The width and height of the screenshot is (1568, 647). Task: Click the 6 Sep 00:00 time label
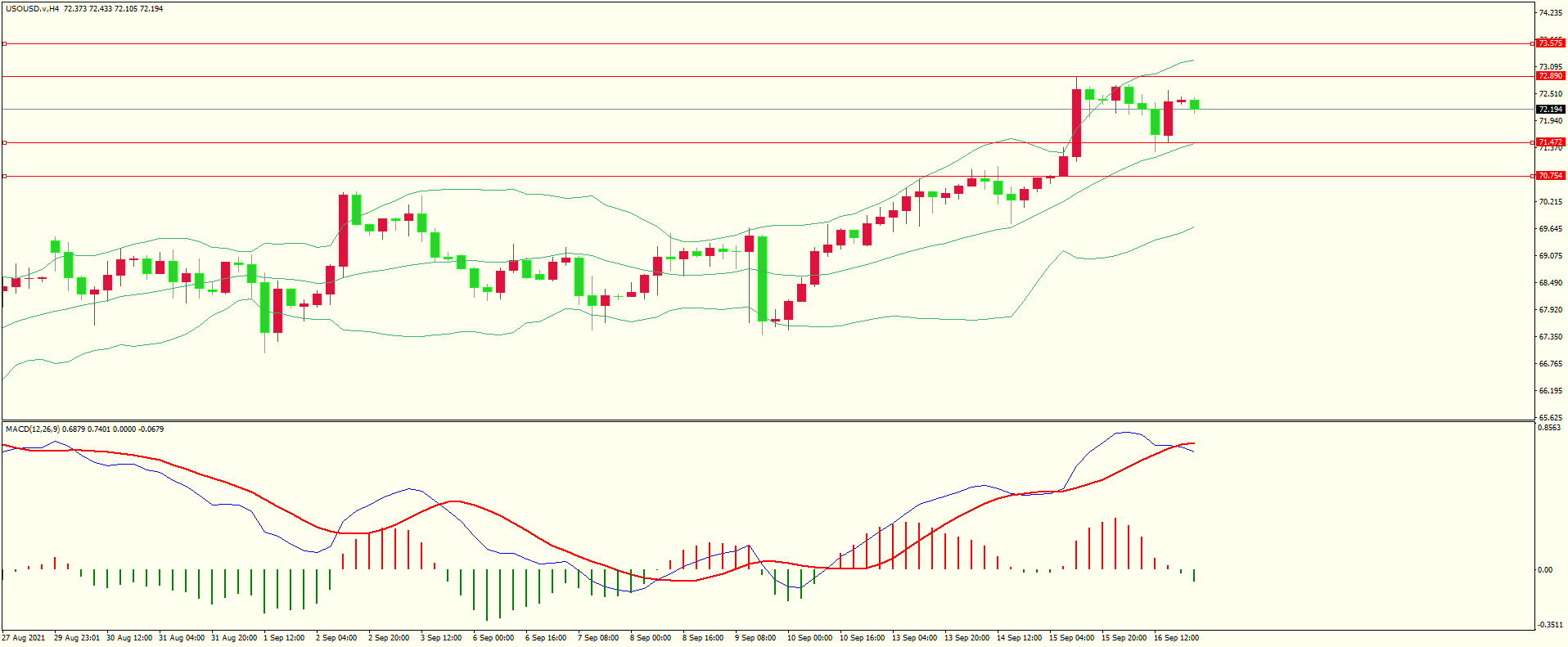493,638
